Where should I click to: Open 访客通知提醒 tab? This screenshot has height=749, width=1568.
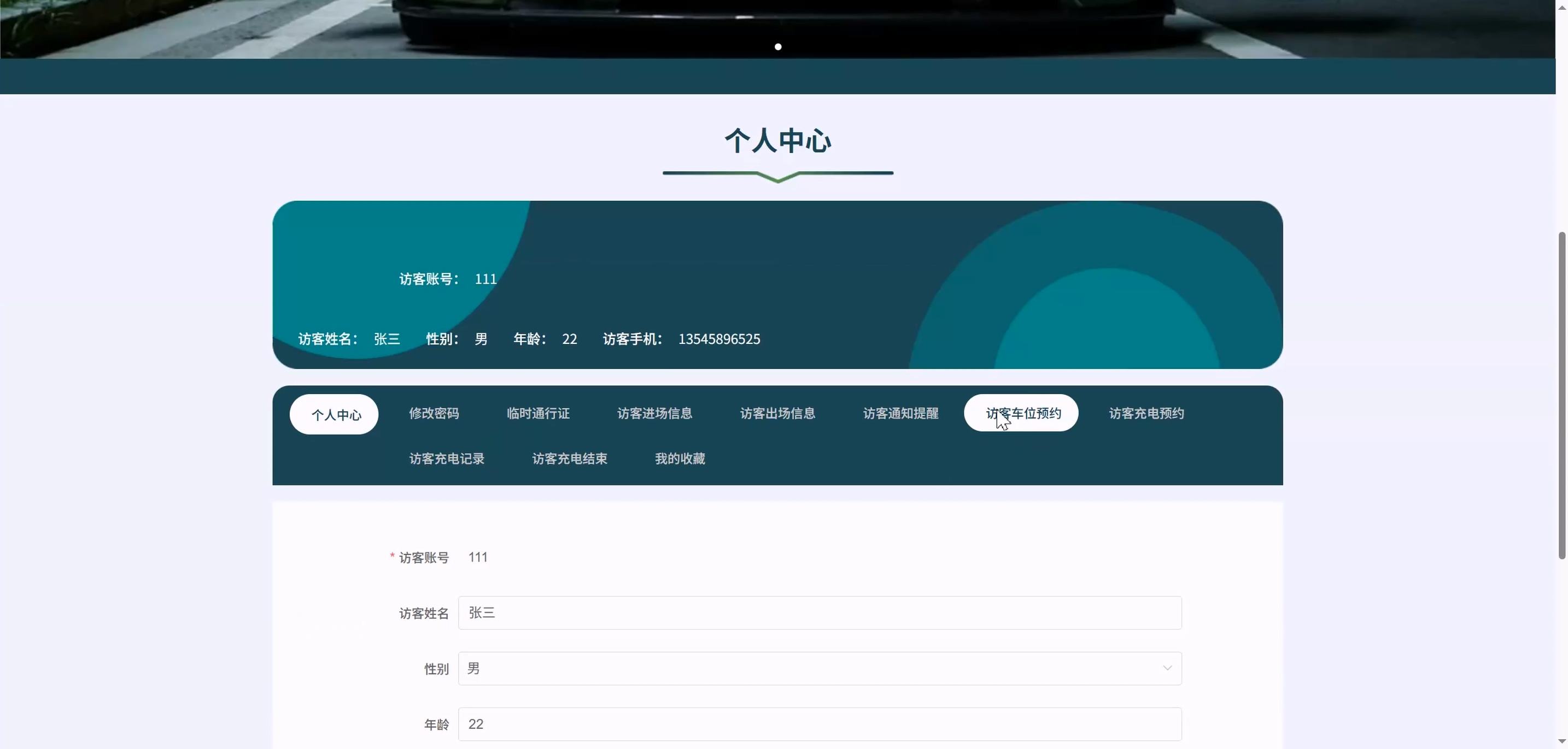(900, 413)
